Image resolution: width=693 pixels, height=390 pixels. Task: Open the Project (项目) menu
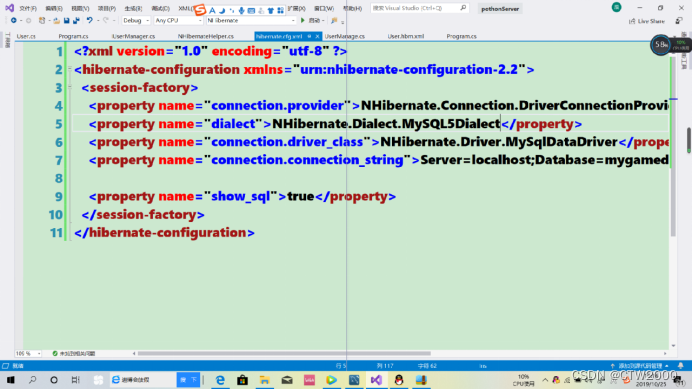pyautogui.click(x=107, y=8)
